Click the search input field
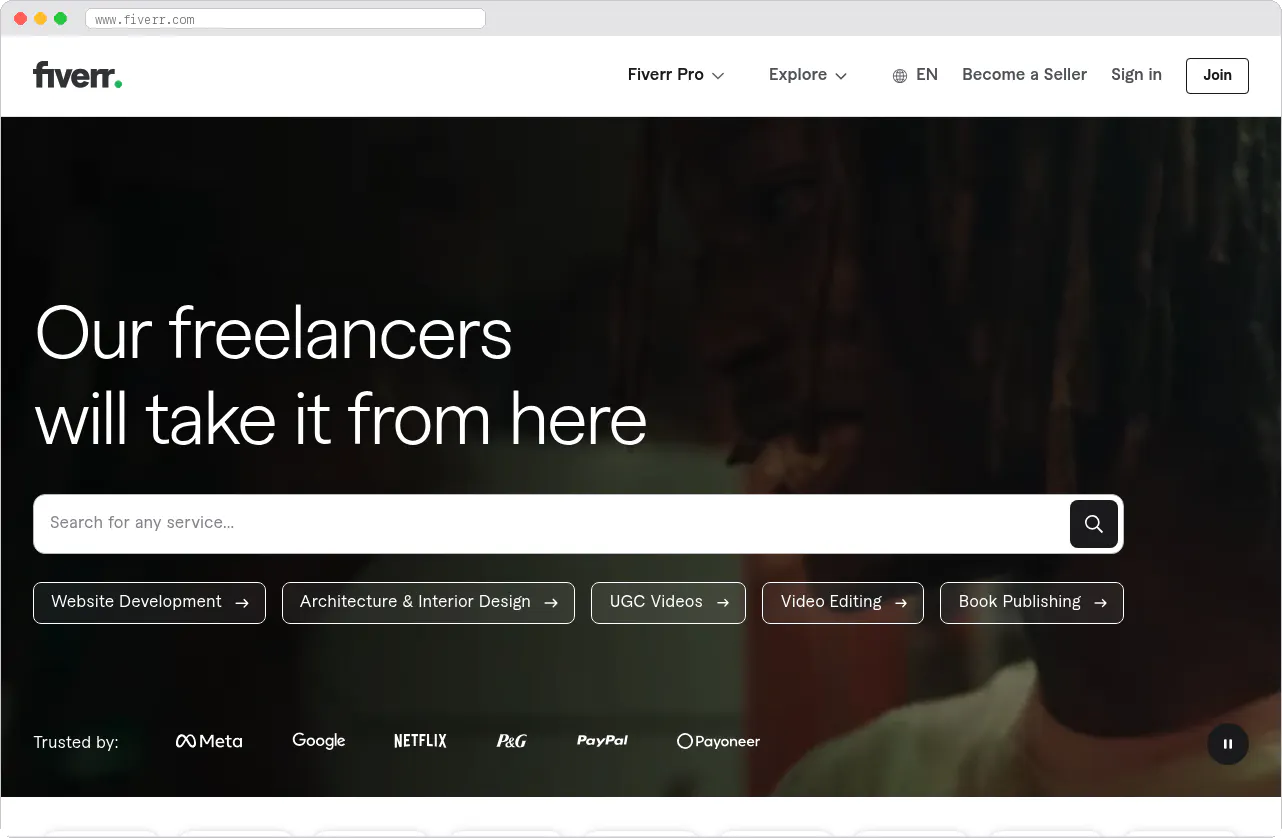The width and height of the screenshot is (1282, 838). [x=400, y=523]
